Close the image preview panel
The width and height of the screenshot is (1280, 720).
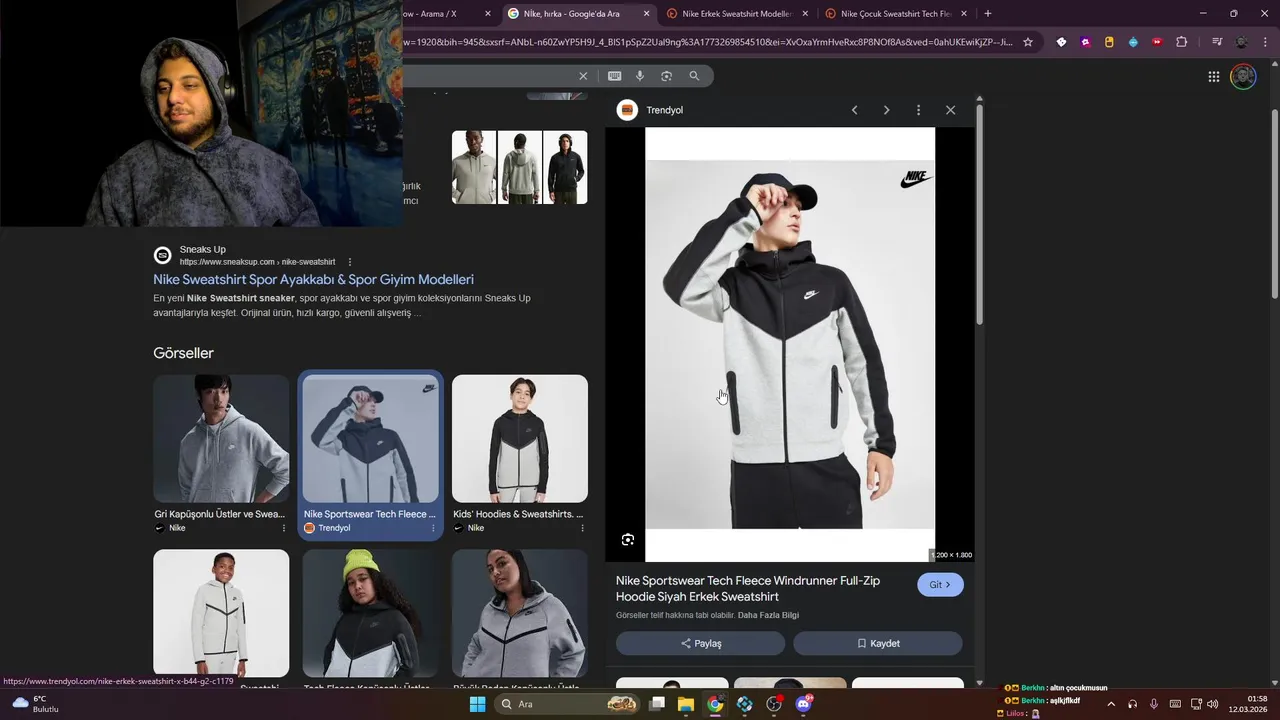pos(950,110)
